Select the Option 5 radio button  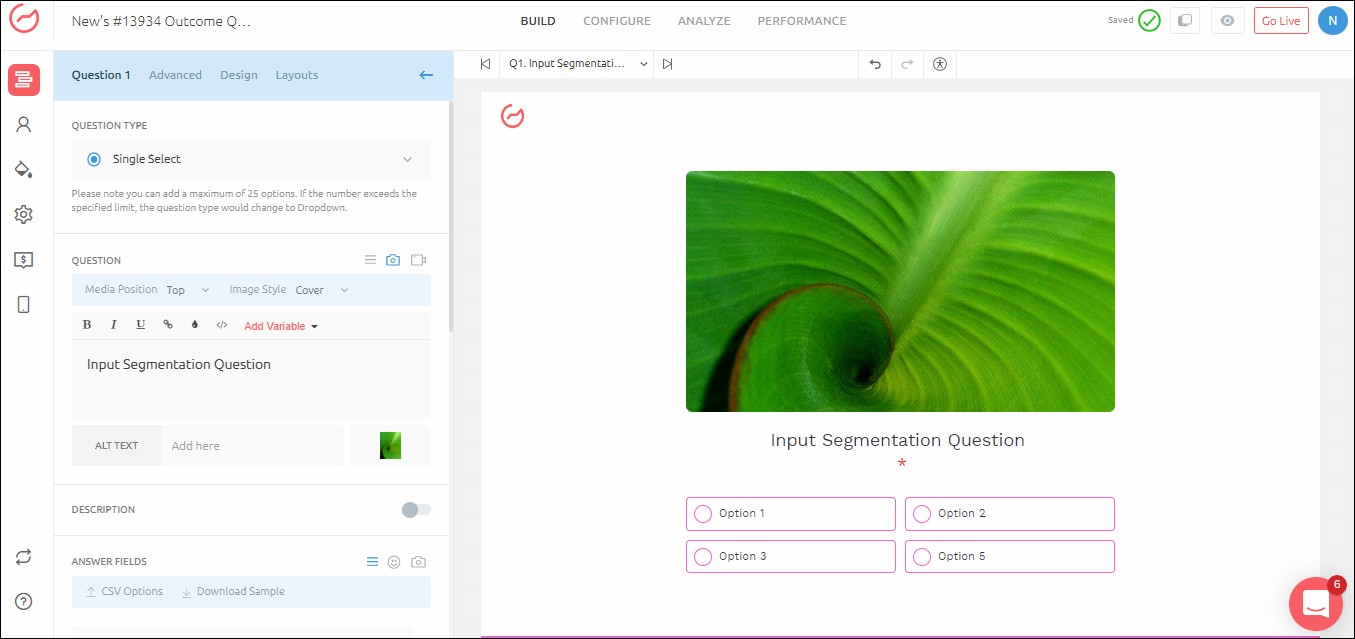921,556
